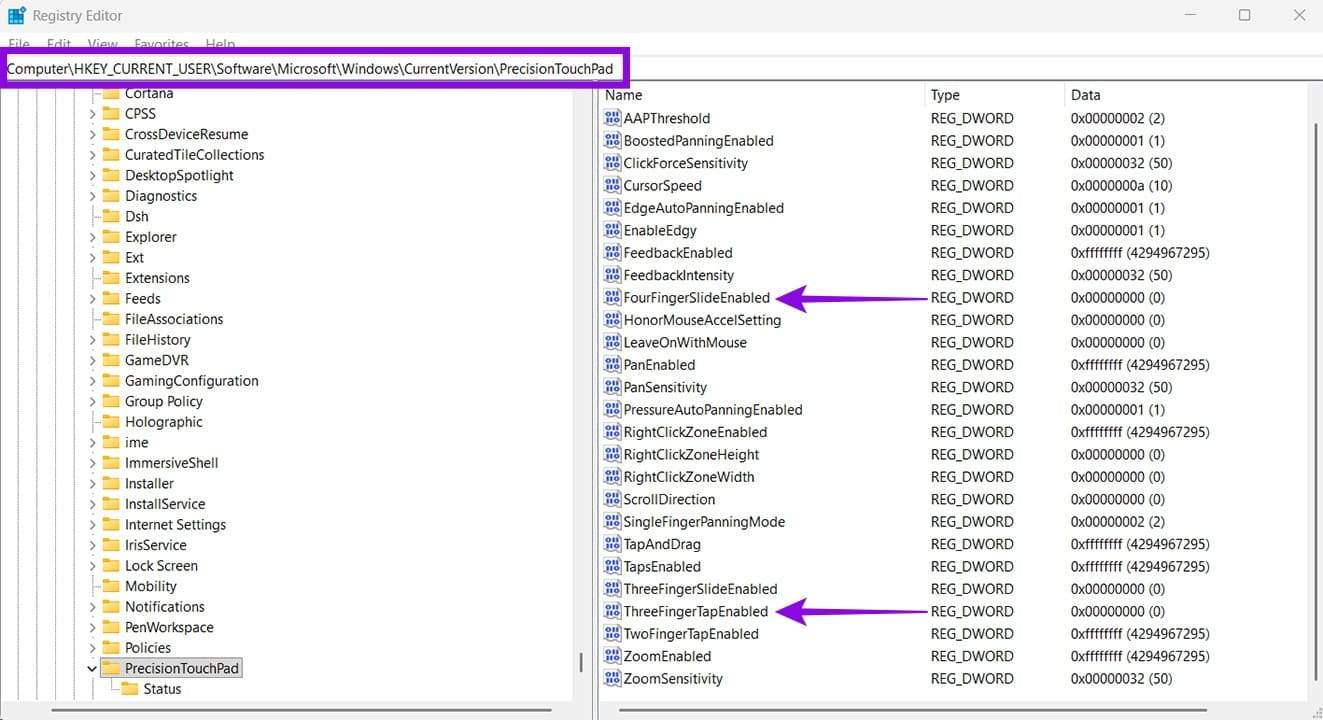Select the RightClickZoneHeight value name
The image size is (1323, 720).
pos(691,455)
